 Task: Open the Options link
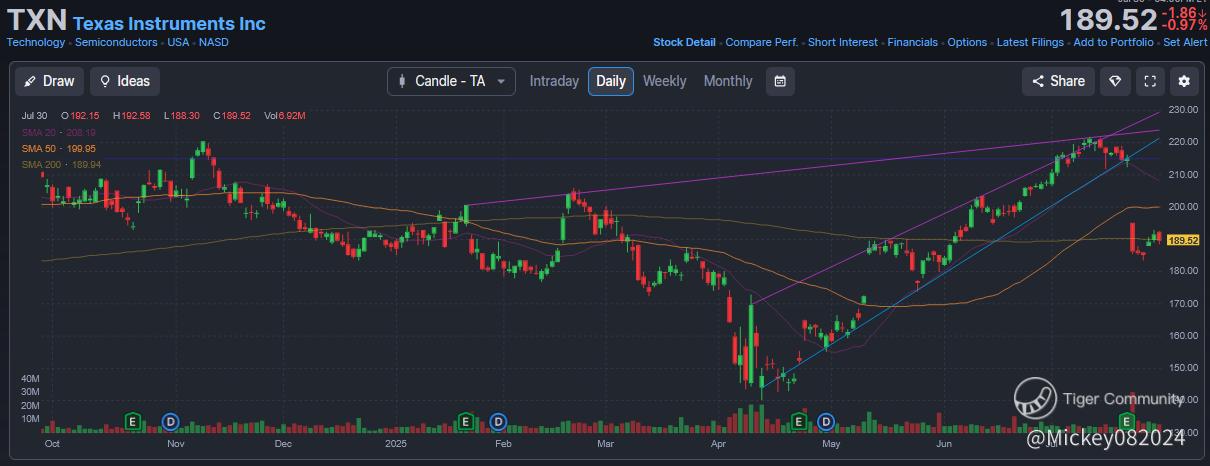pos(967,42)
